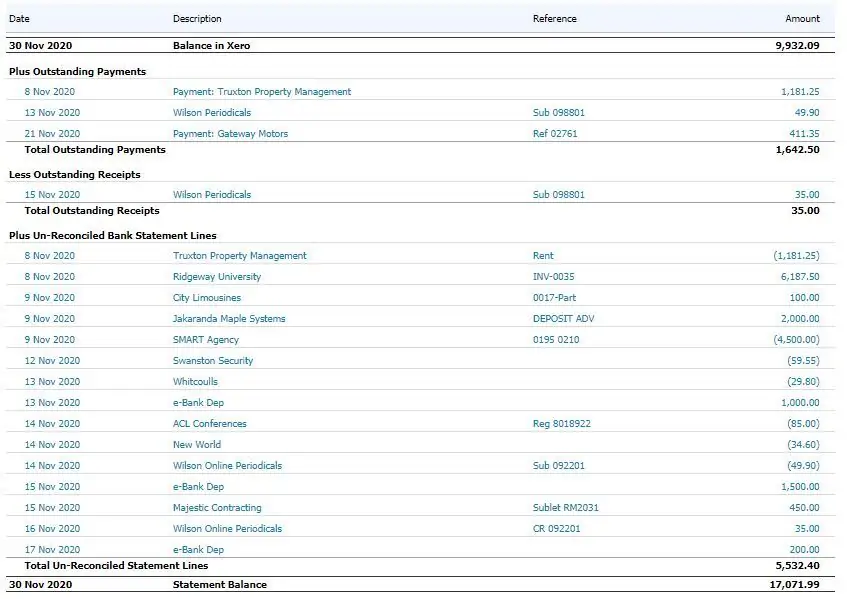Open the Ridgeway University statement line
This screenshot has width=847, height=599.
click(217, 277)
